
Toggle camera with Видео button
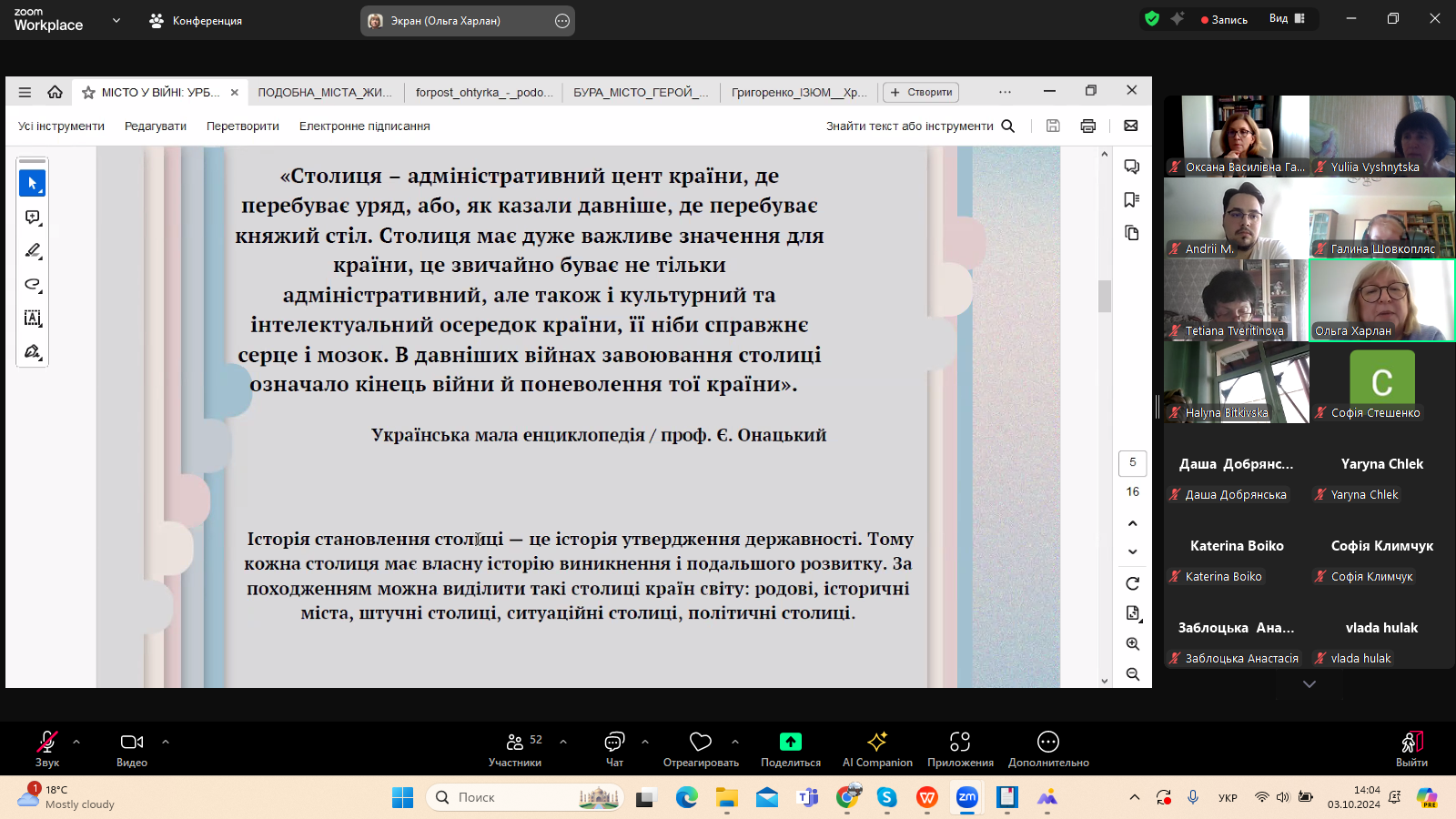(x=132, y=749)
